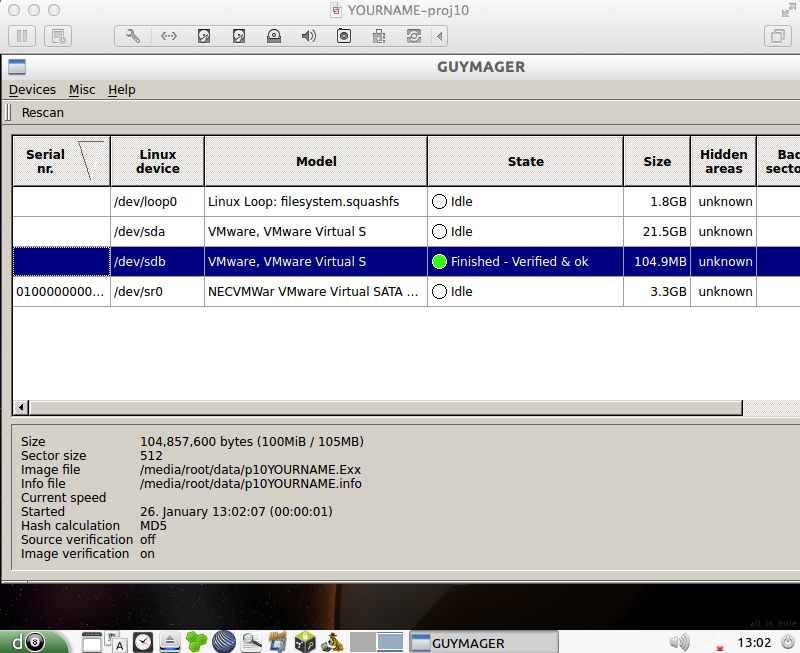Enter full screen with the top-right arrows icon
The image size is (800, 653).
(x=788, y=10)
